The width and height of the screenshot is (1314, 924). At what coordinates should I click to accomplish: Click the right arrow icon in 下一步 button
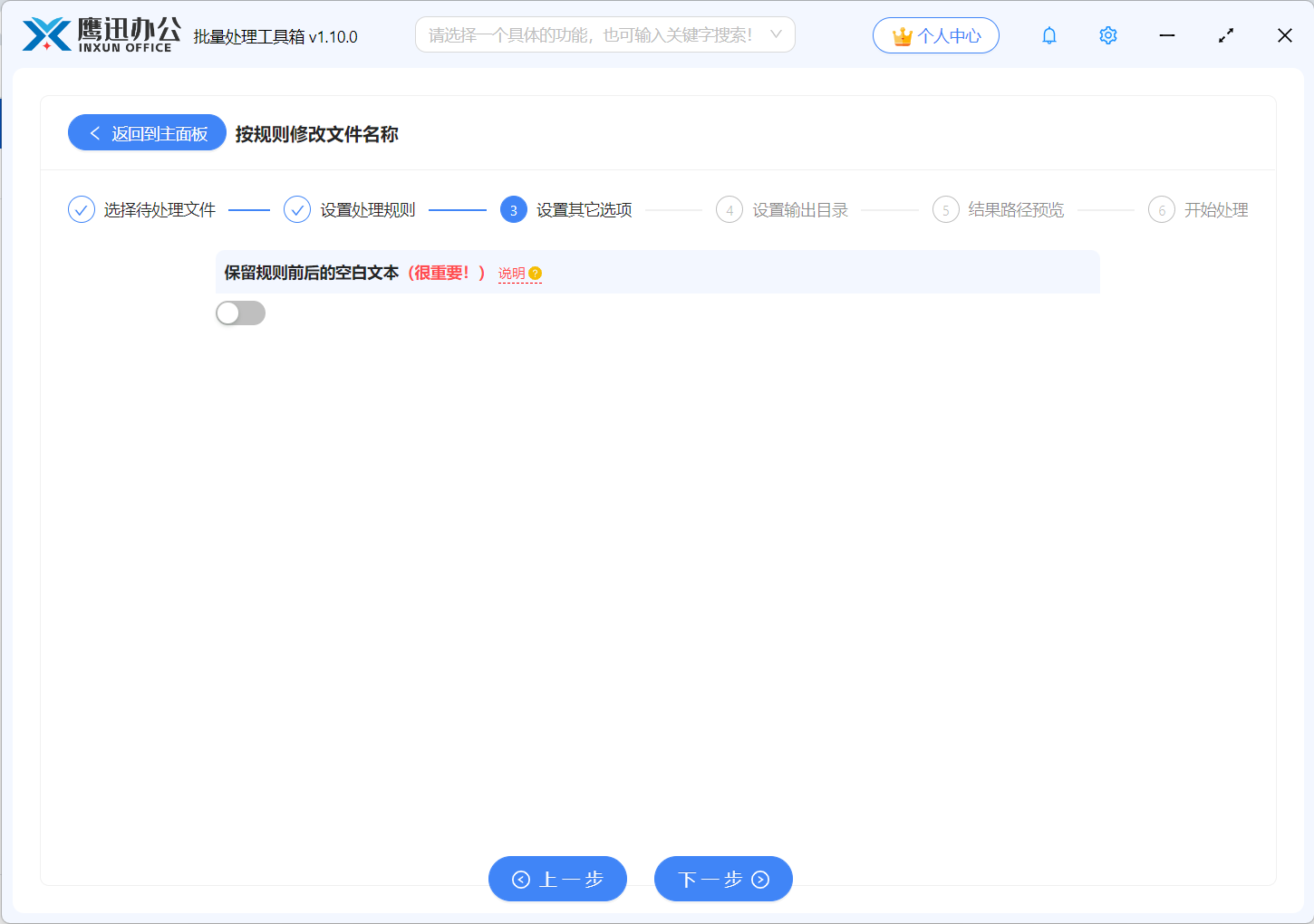(x=759, y=879)
